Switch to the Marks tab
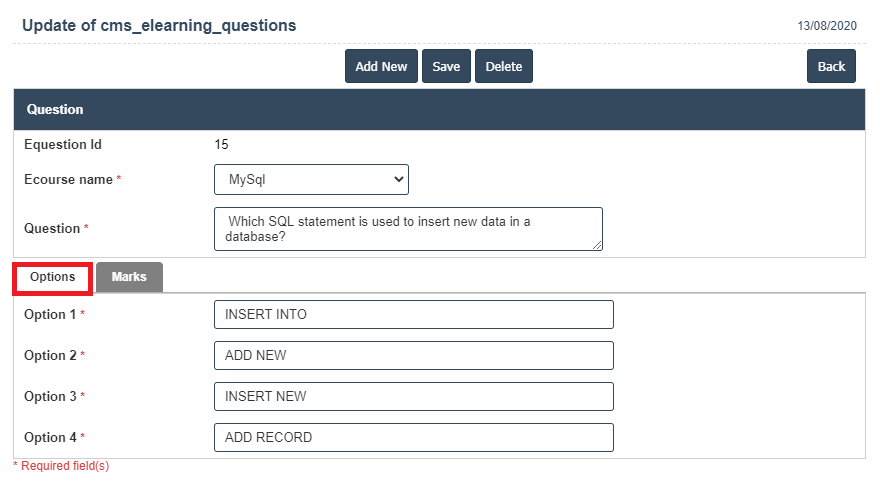 pyautogui.click(x=129, y=277)
